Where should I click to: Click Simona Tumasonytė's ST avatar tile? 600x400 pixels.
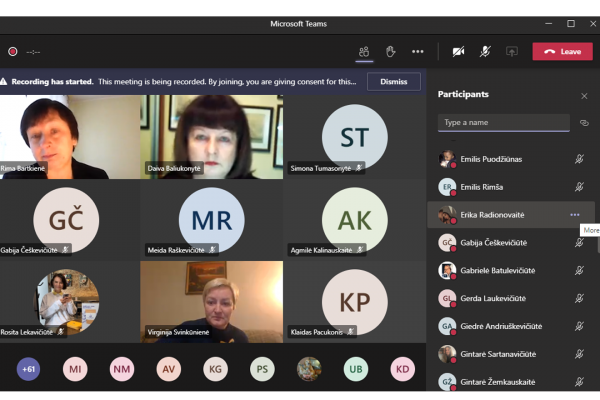(x=355, y=137)
